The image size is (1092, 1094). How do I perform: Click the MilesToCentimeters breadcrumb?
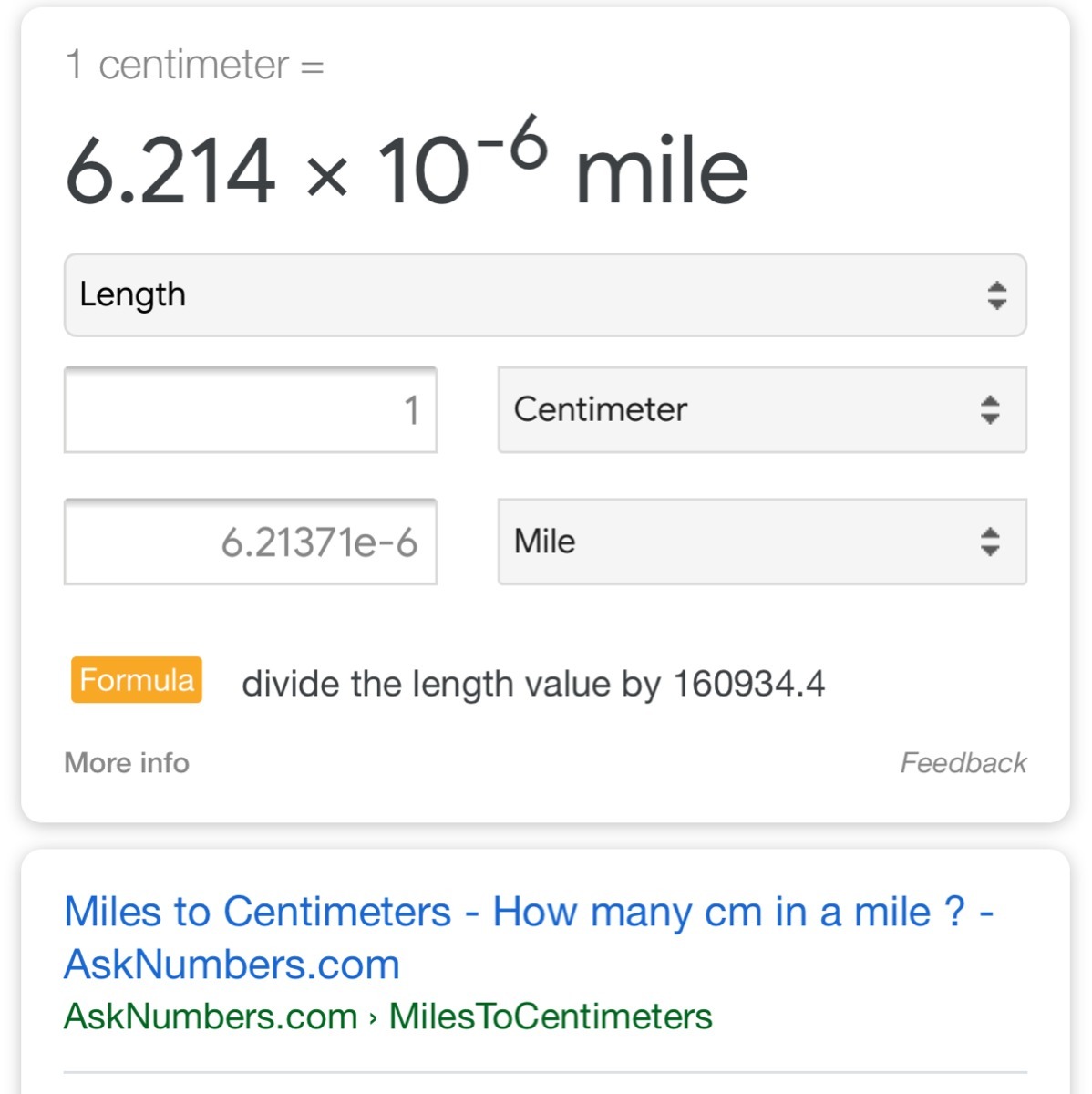click(551, 1017)
